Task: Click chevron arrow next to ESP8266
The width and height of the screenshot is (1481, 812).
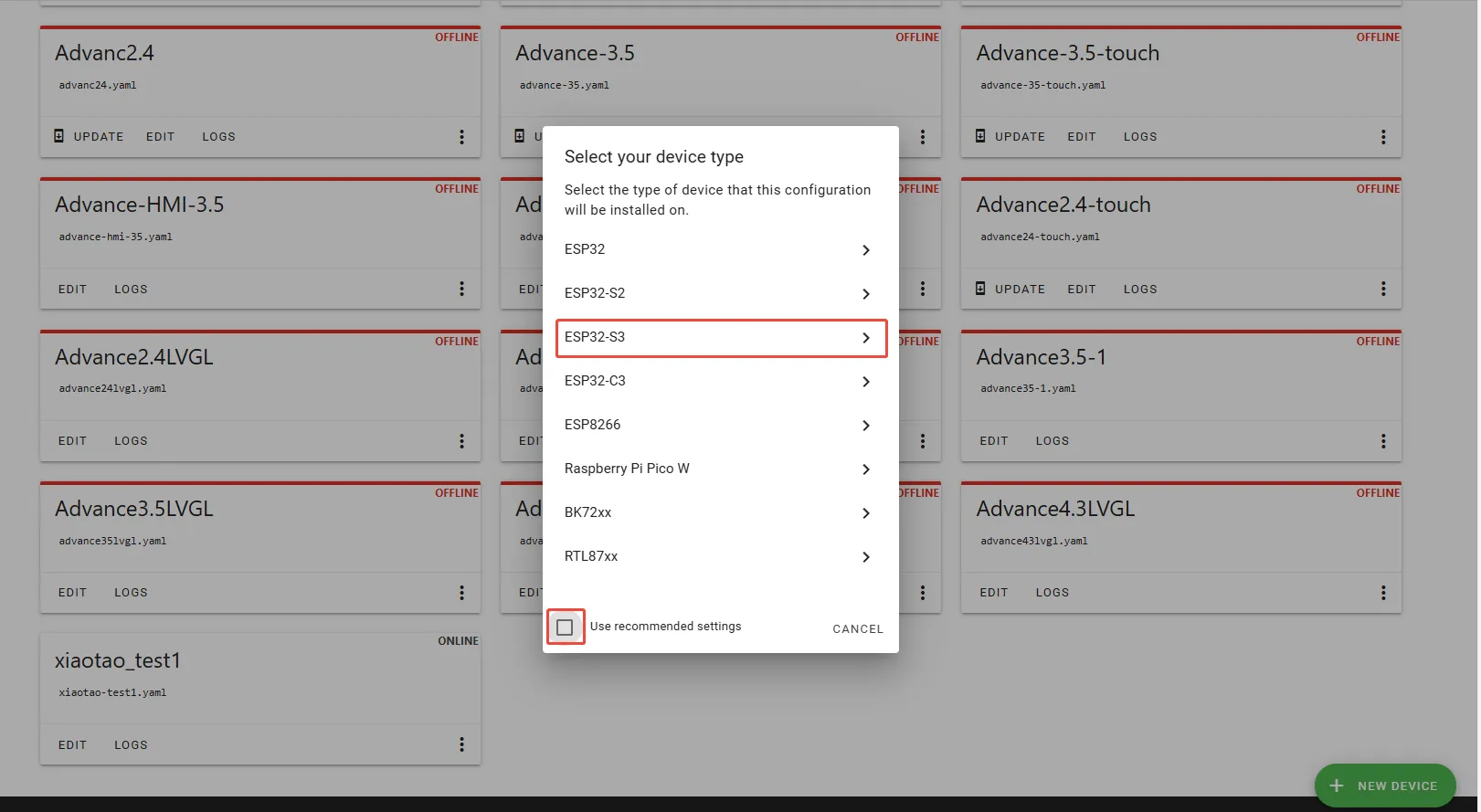Action: (x=866, y=426)
